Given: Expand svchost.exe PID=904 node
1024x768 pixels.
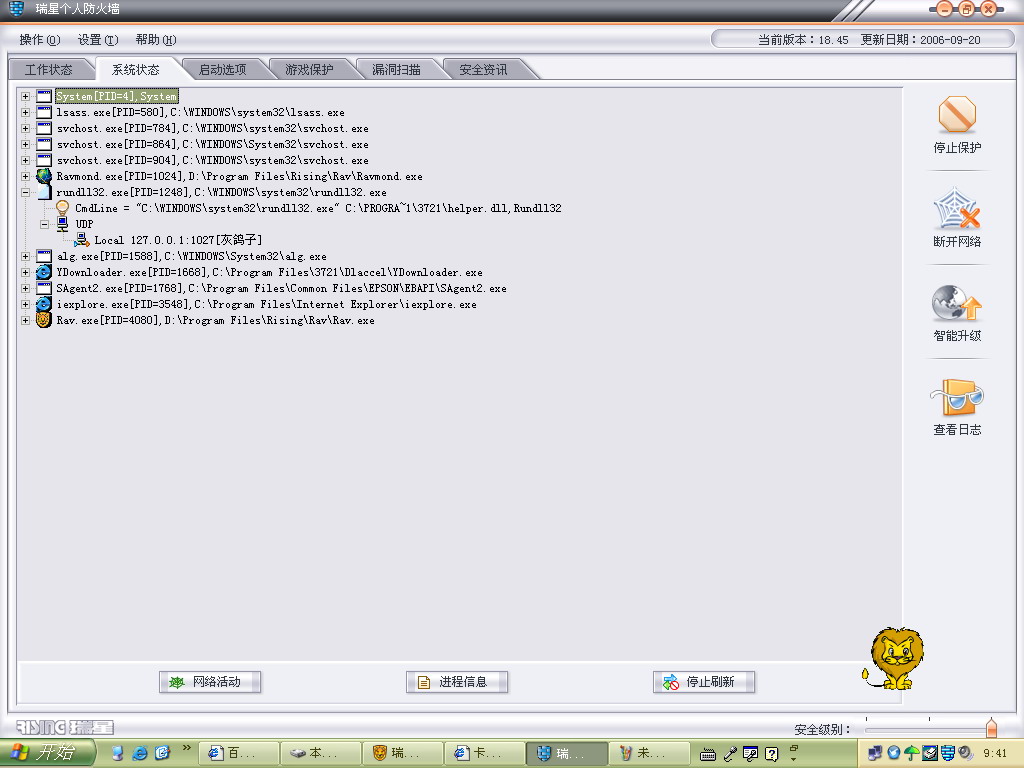Looking at the screenshot, I should click(25, 160).
